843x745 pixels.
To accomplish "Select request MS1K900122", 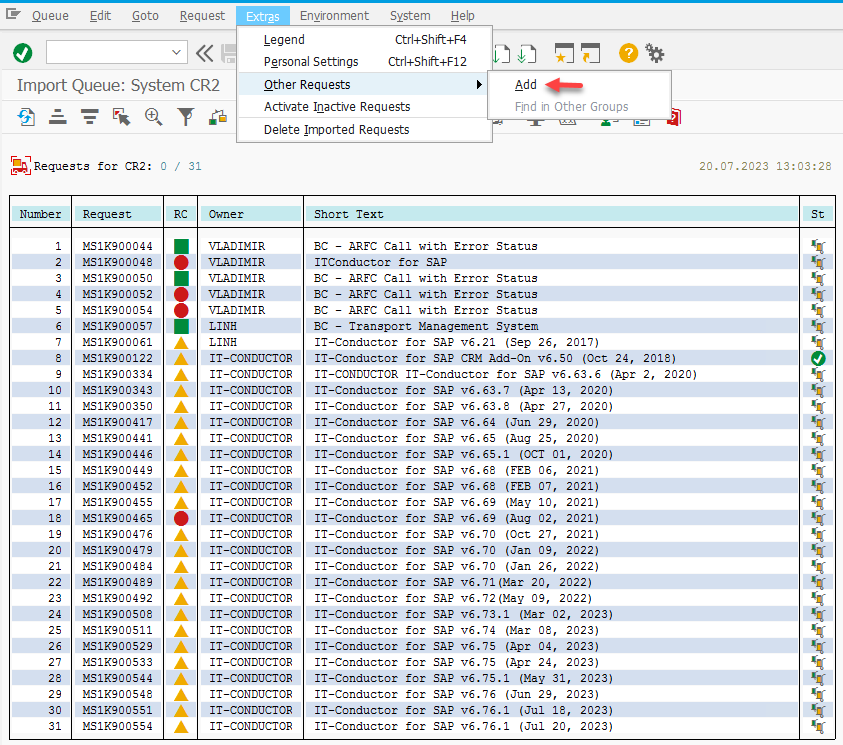I will click(117, 359).
